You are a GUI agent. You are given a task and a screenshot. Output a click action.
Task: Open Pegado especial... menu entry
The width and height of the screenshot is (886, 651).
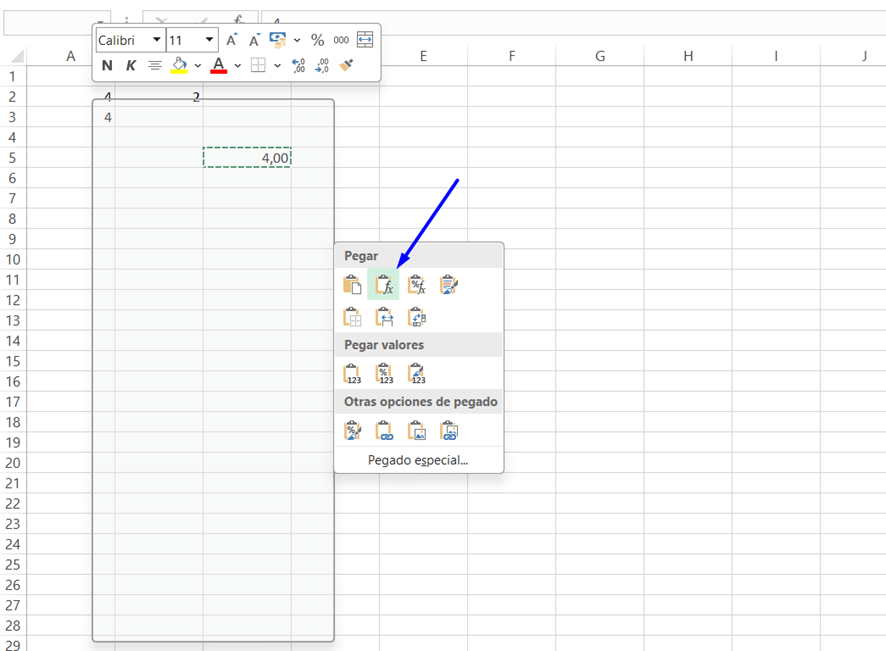click(418, 460)
